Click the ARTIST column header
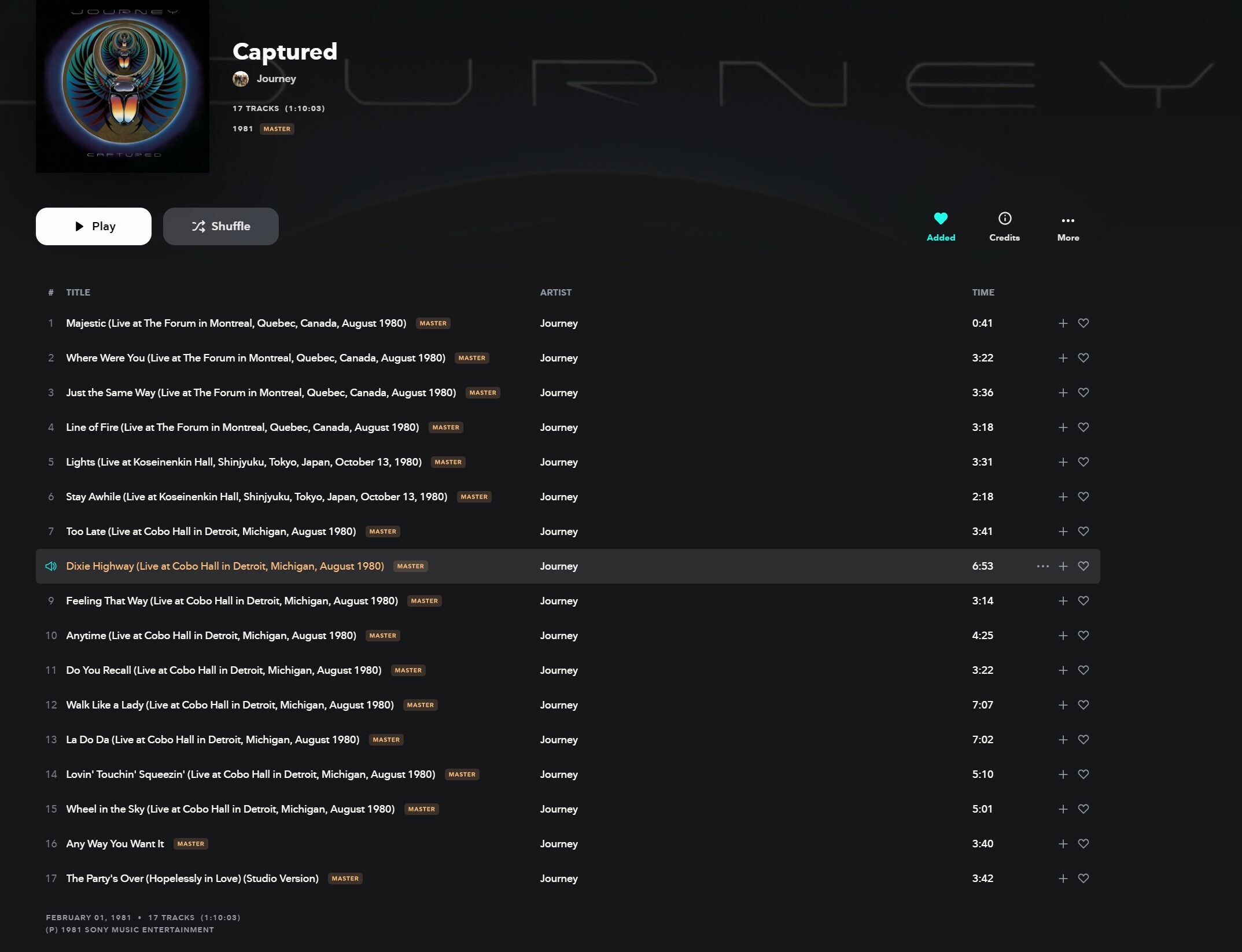Screen dimensions: 1242x952 tap(556, 293)
